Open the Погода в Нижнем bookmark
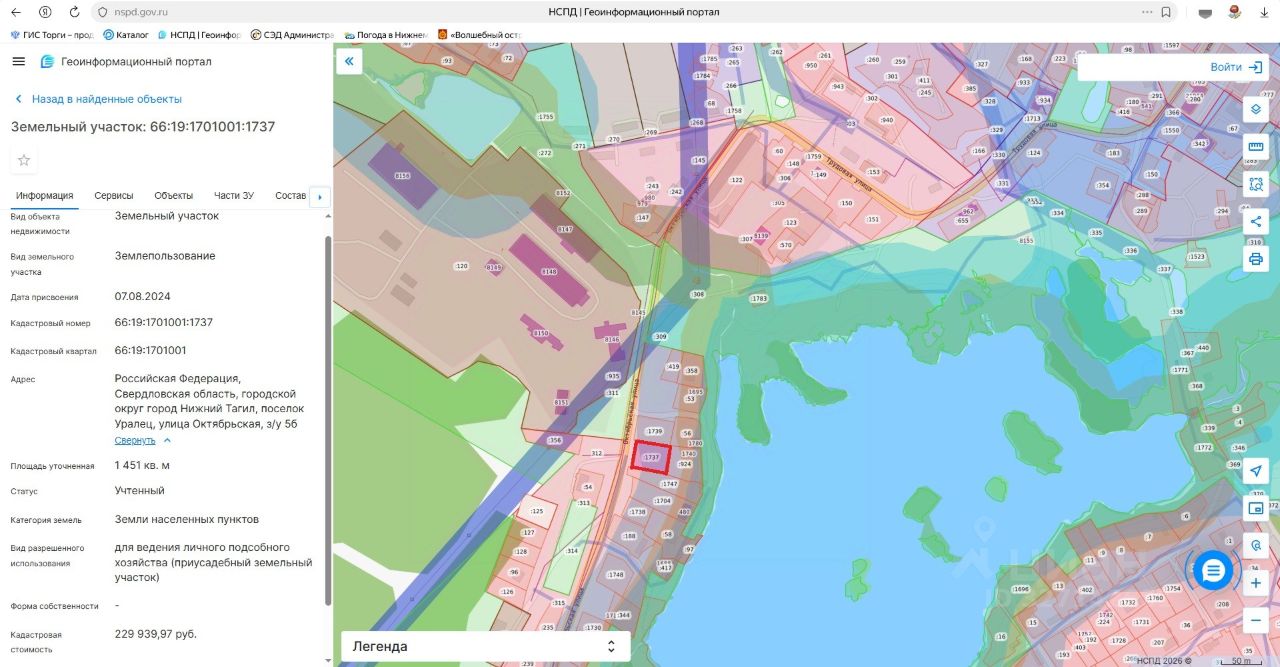Screen dimensions: 1280x667 pos(386,34)
